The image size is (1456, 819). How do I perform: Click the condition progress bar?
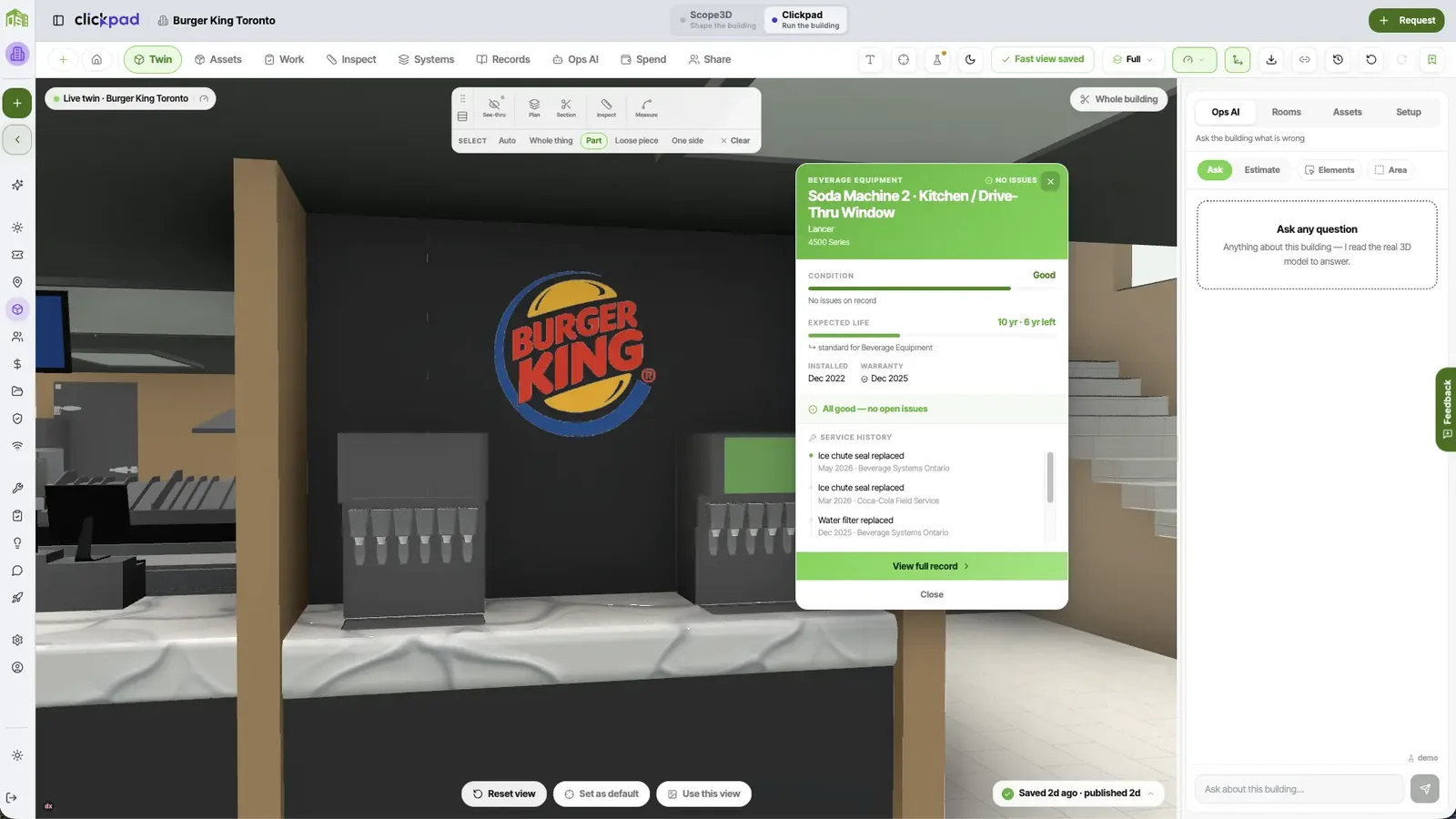tap(932, 288)
